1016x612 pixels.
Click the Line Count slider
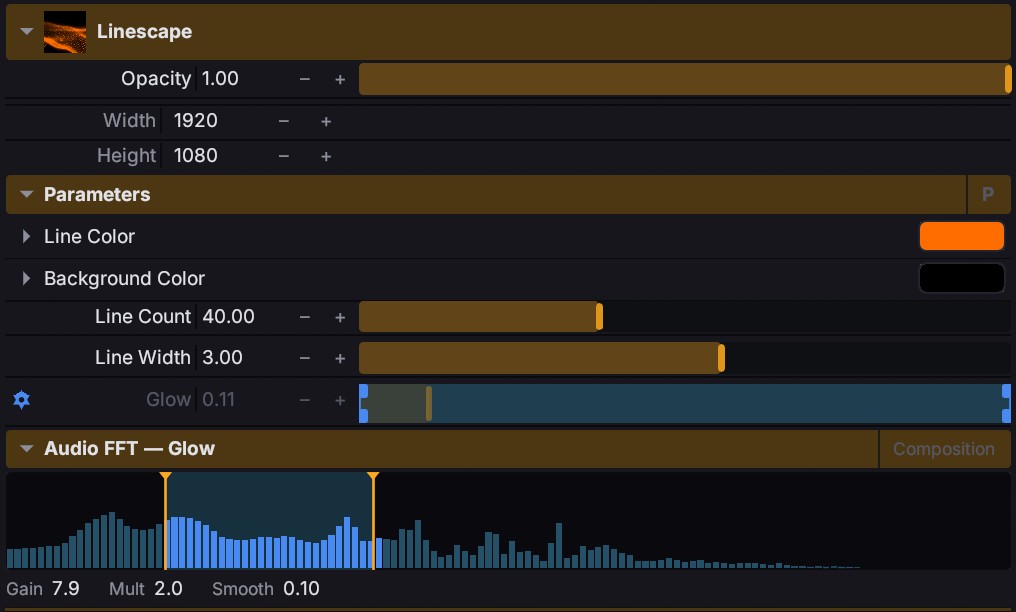point(685,317)
